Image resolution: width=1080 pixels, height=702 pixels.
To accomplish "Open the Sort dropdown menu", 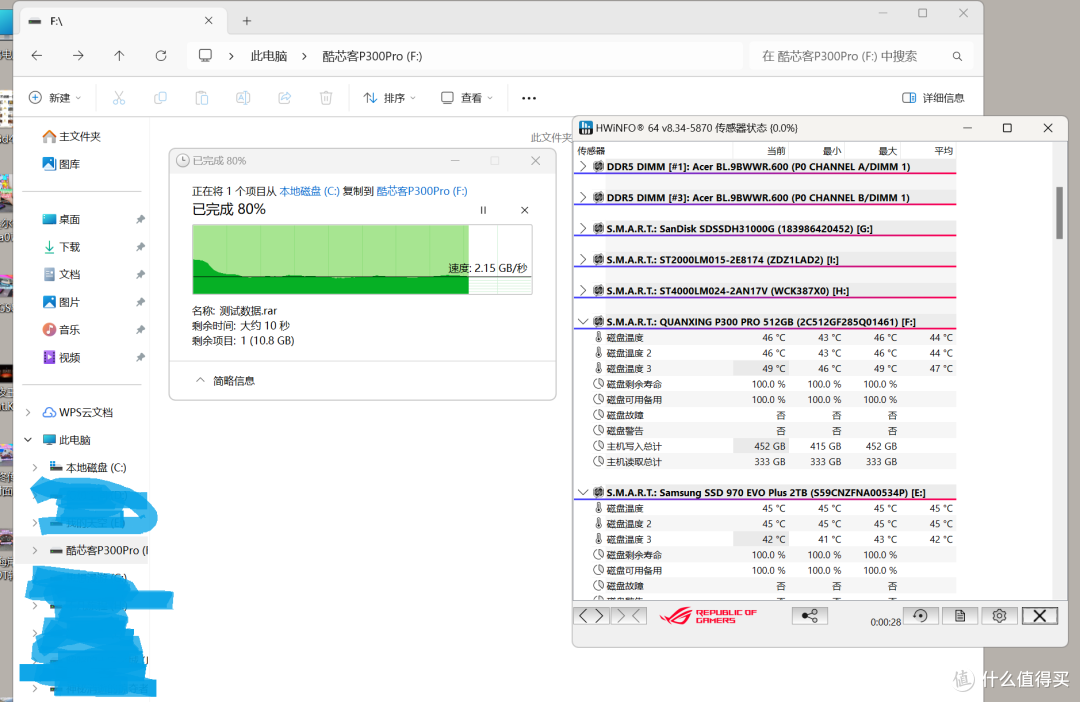I will tap(389, 98).
